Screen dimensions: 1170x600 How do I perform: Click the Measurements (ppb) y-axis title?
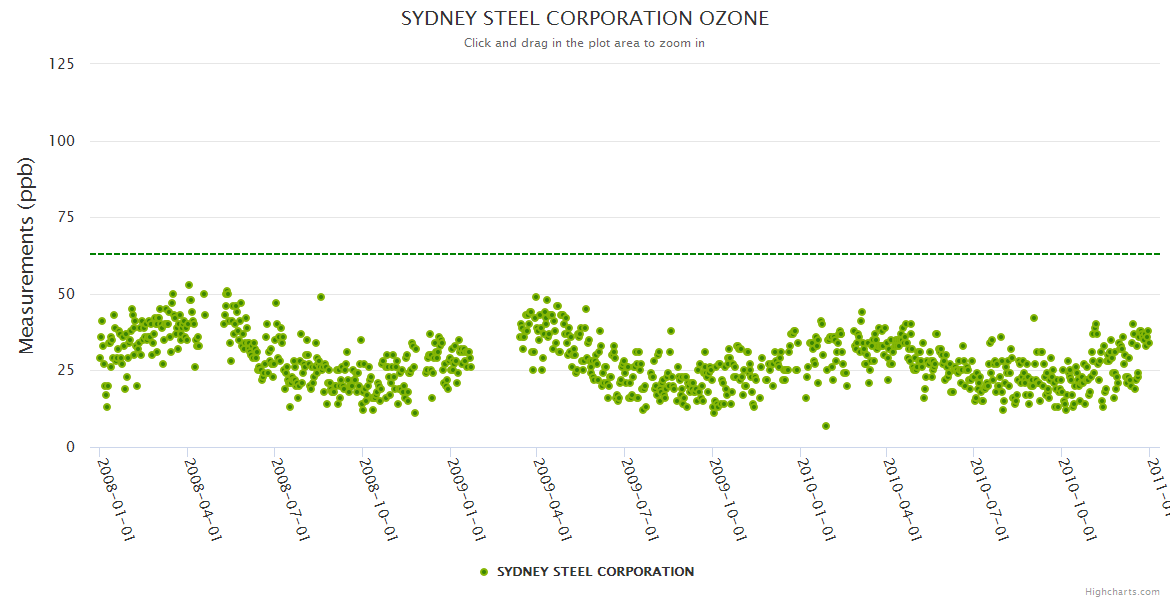tap(27, 255)
